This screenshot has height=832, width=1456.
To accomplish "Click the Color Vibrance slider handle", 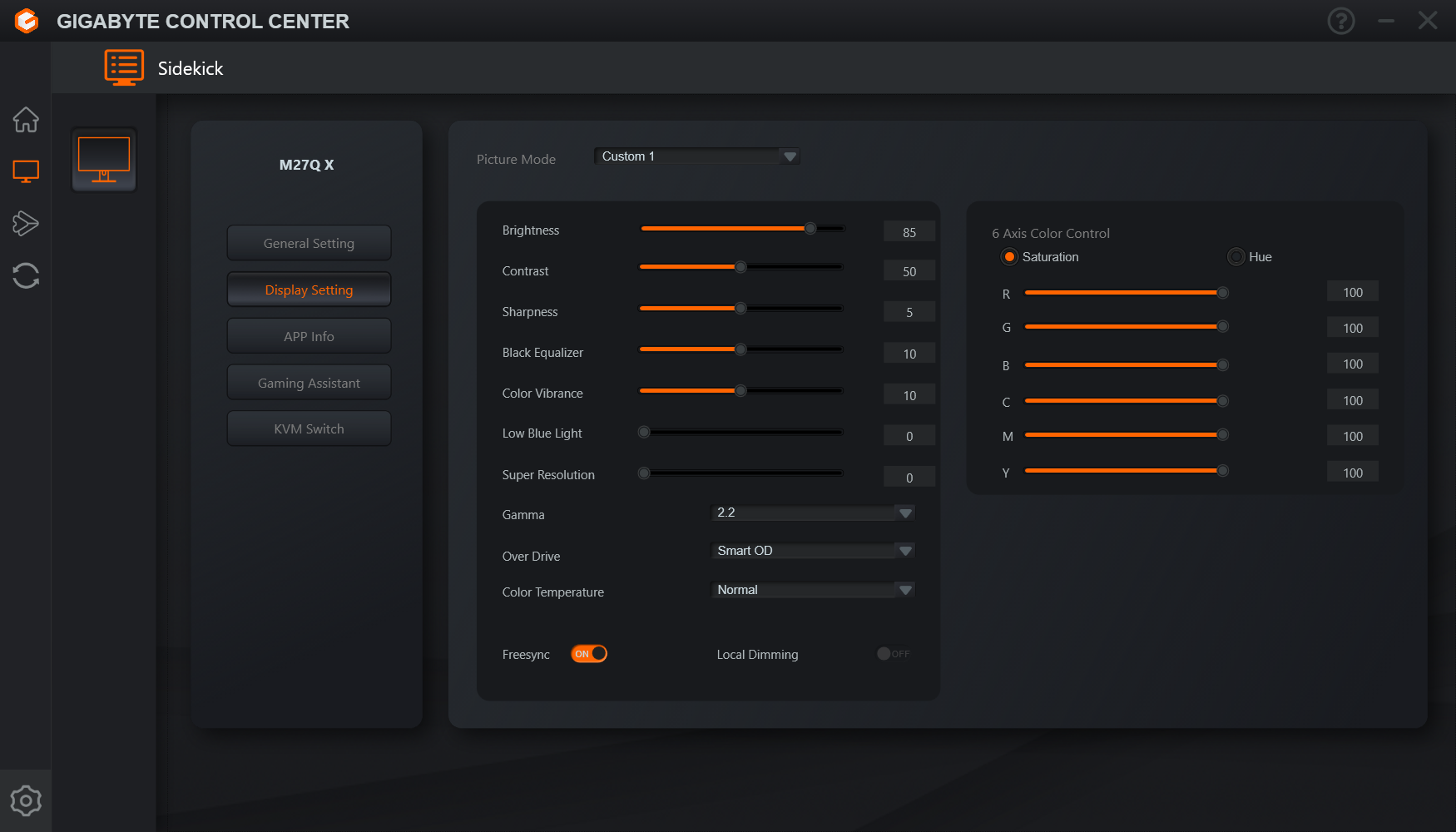I will click(x=740, y=390).
